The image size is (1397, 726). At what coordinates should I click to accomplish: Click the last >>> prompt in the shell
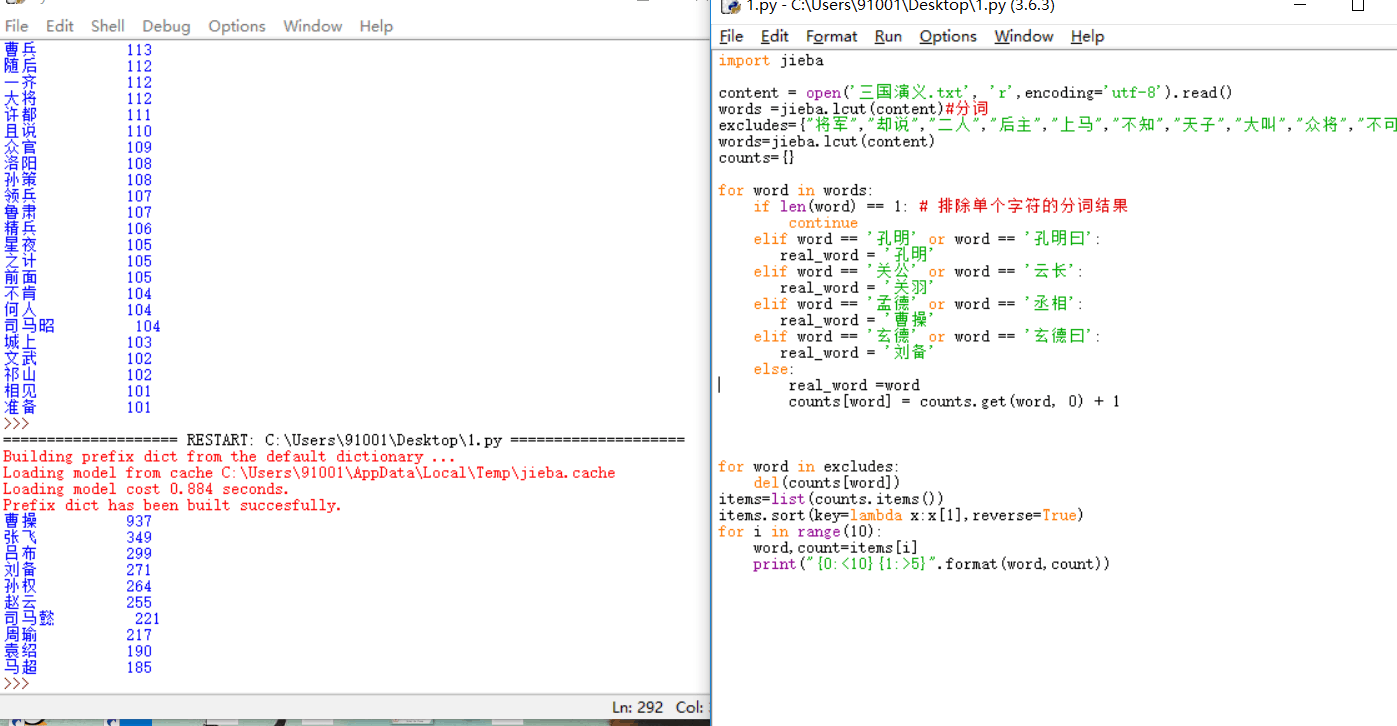[16, 684]
